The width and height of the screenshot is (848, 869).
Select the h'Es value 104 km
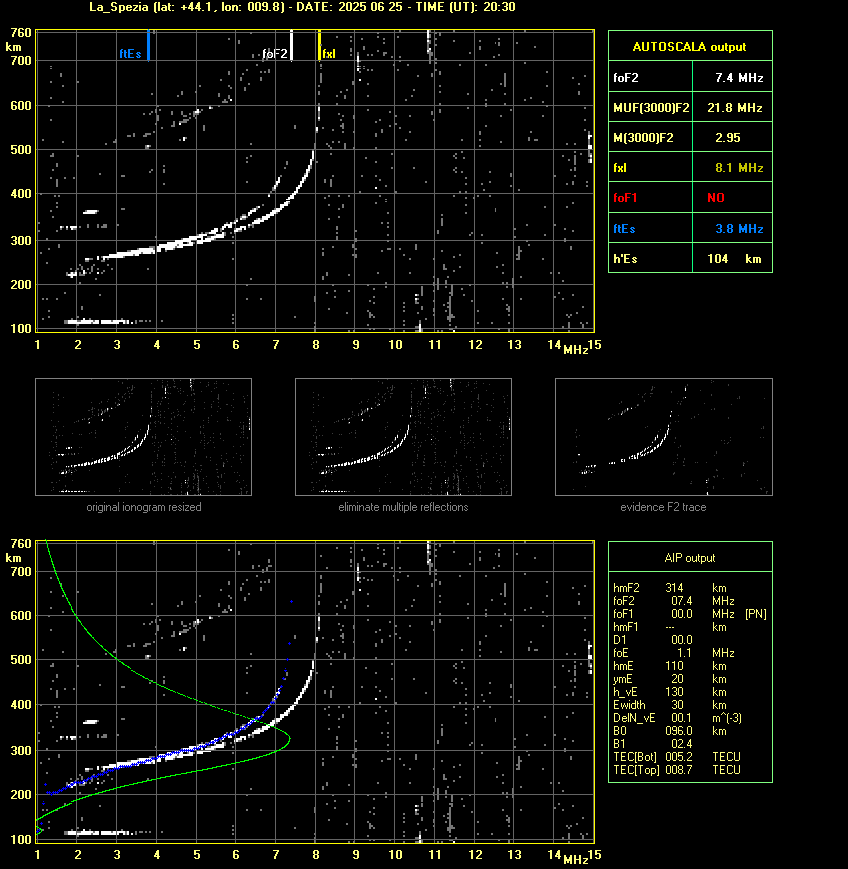click(734, 259)
